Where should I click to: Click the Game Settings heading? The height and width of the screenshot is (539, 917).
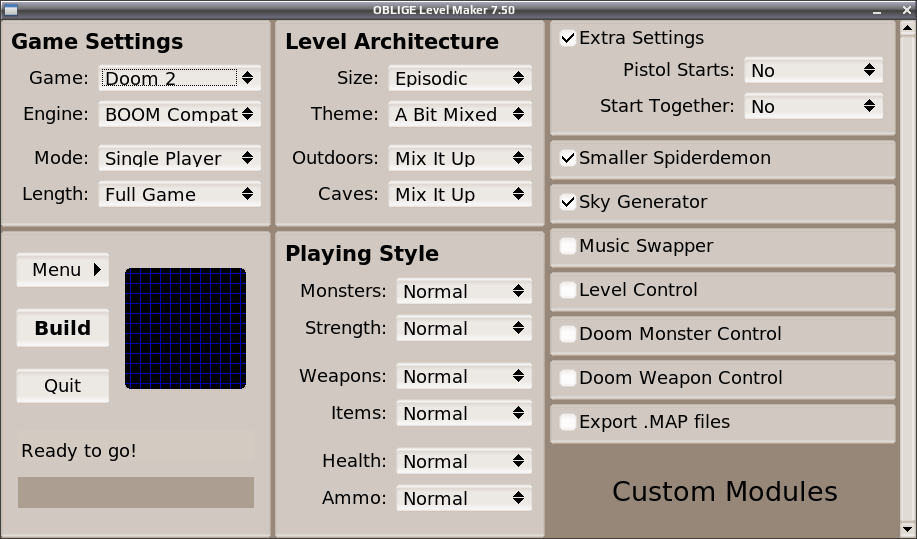97,42
